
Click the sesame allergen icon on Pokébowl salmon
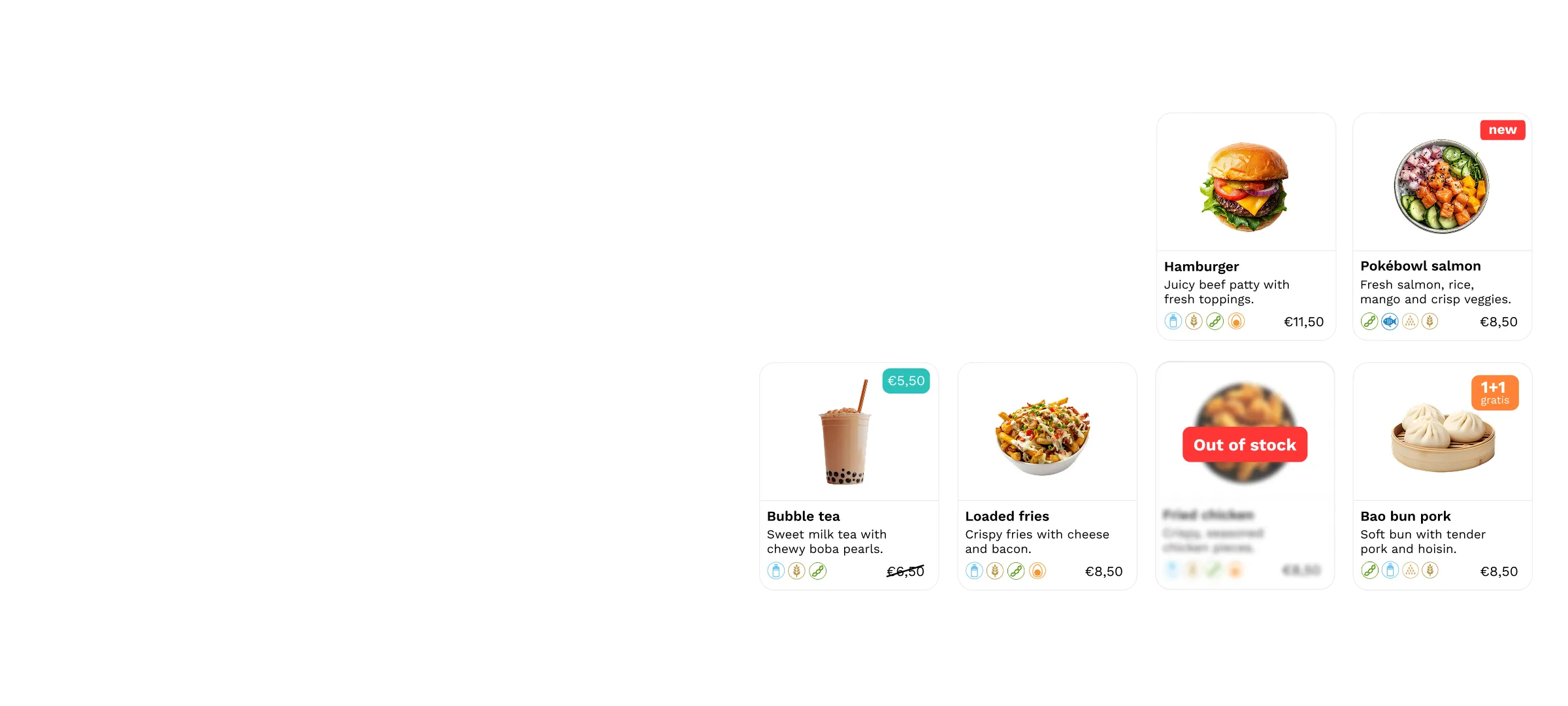click(x=1411, y=322)
